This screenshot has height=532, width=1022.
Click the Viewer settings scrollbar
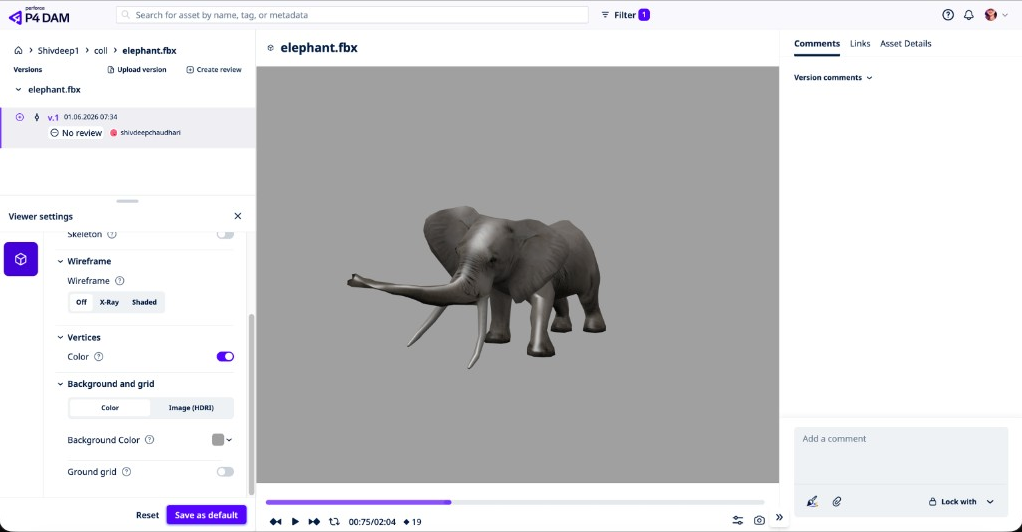[x=252, y=404]
